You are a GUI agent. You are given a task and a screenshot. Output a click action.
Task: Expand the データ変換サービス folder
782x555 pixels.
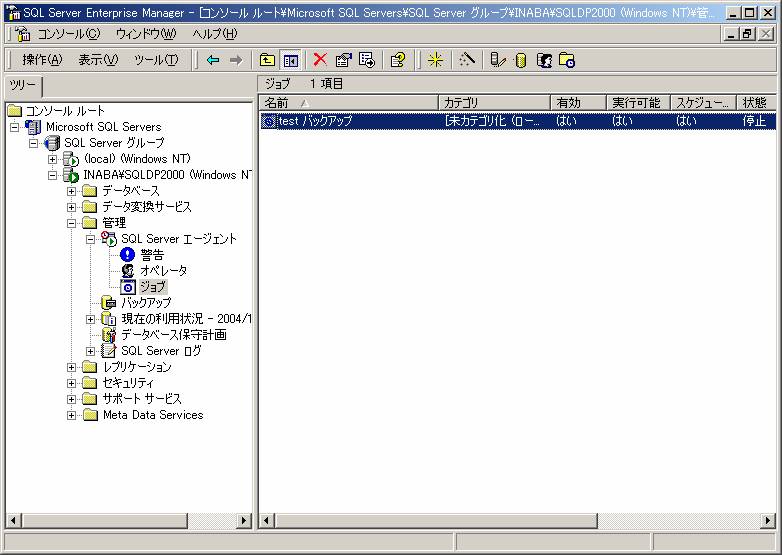71,207
